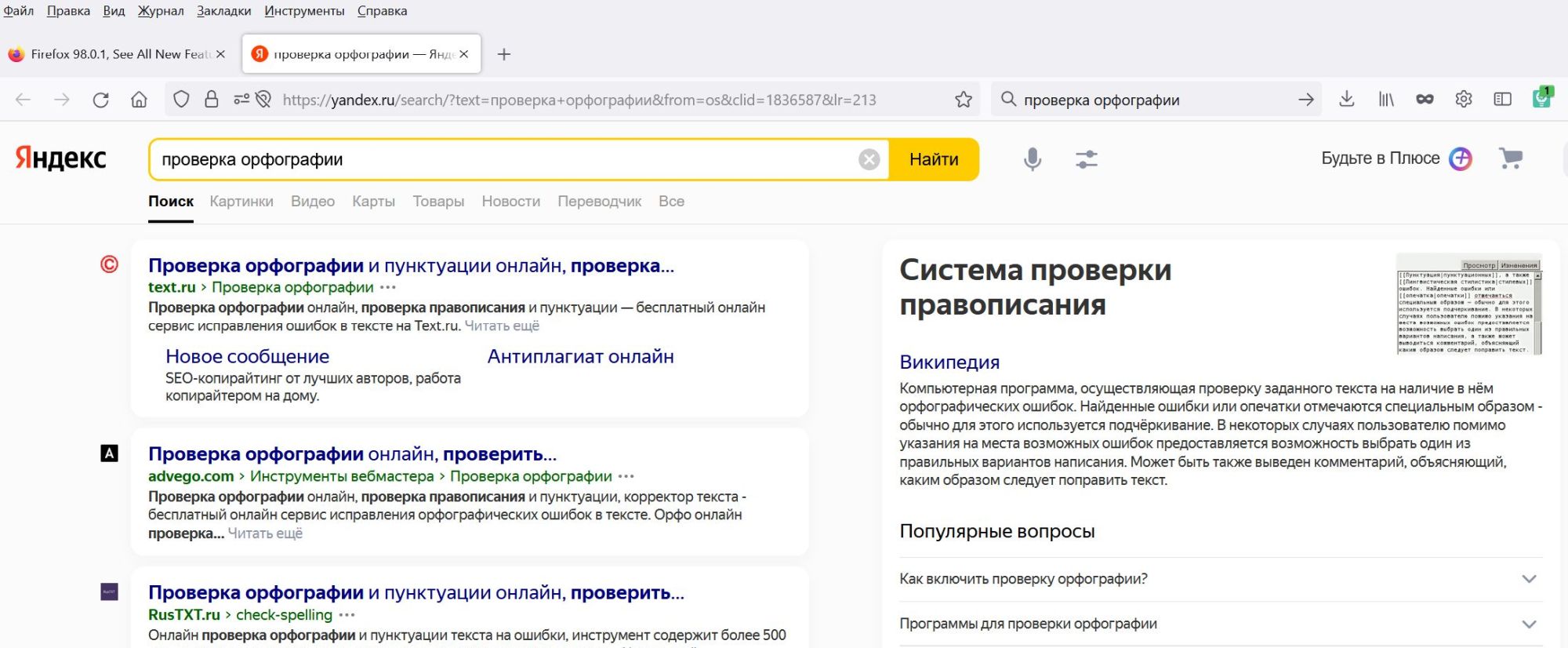
Task: Open the Закладки menu
Action: [x=224, y=11]
